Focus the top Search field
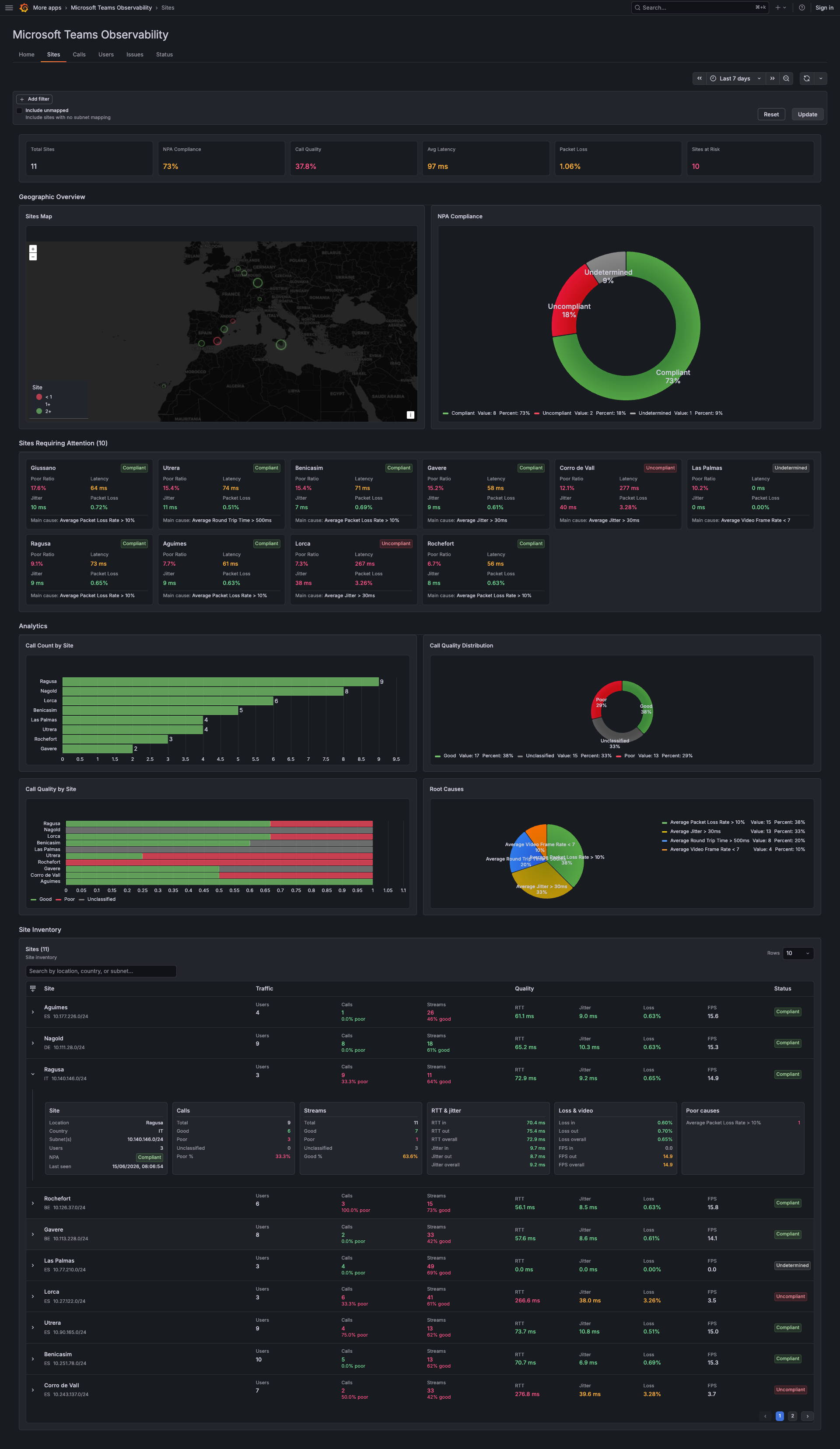 700,7
